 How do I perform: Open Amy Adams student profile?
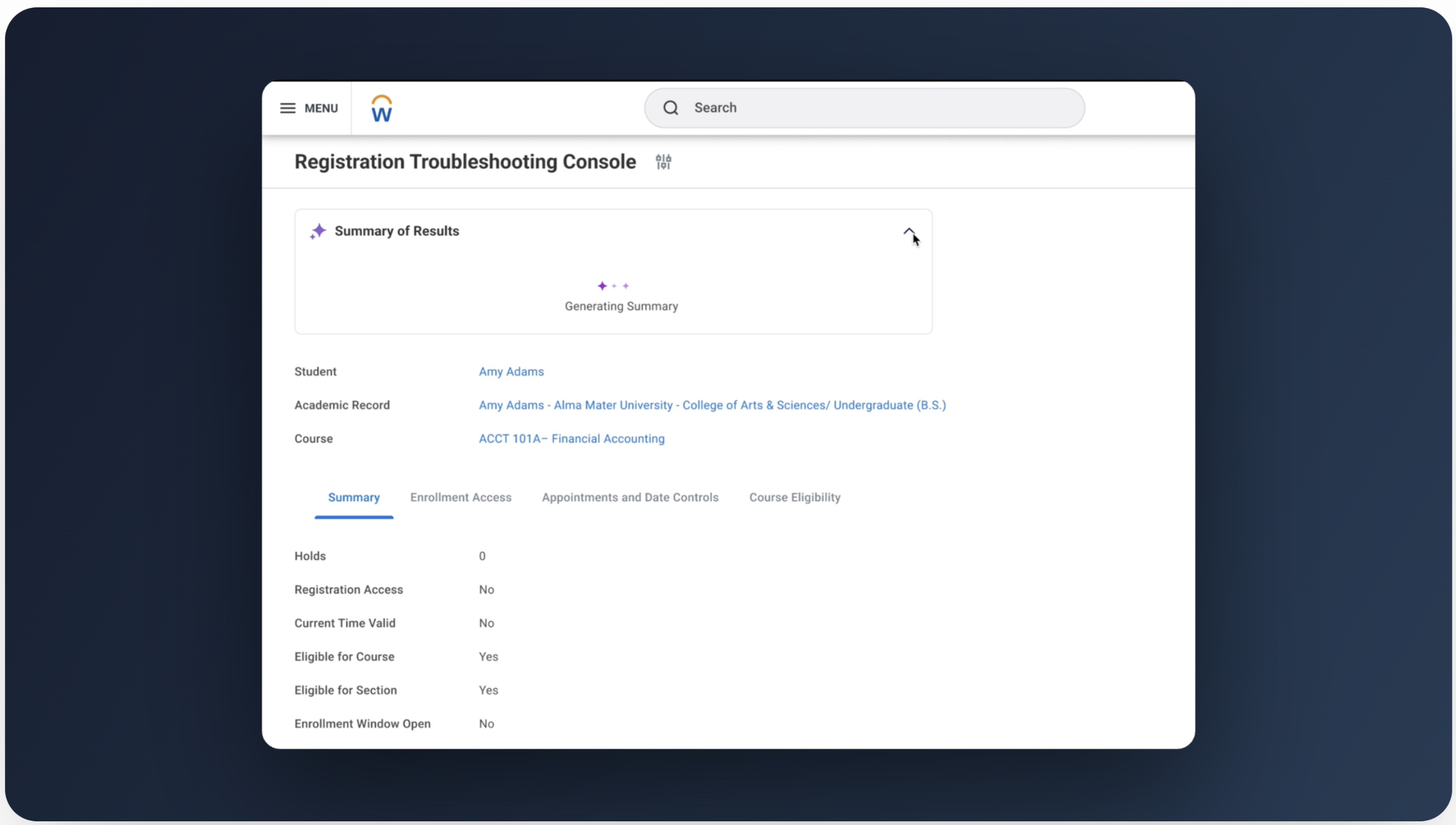coord(511,372)
